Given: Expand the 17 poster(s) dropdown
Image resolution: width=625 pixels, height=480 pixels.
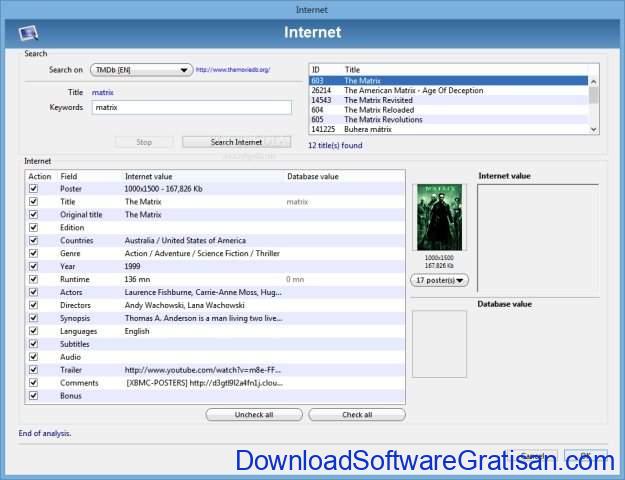Looking at the screenshot, I should point(440,281).
